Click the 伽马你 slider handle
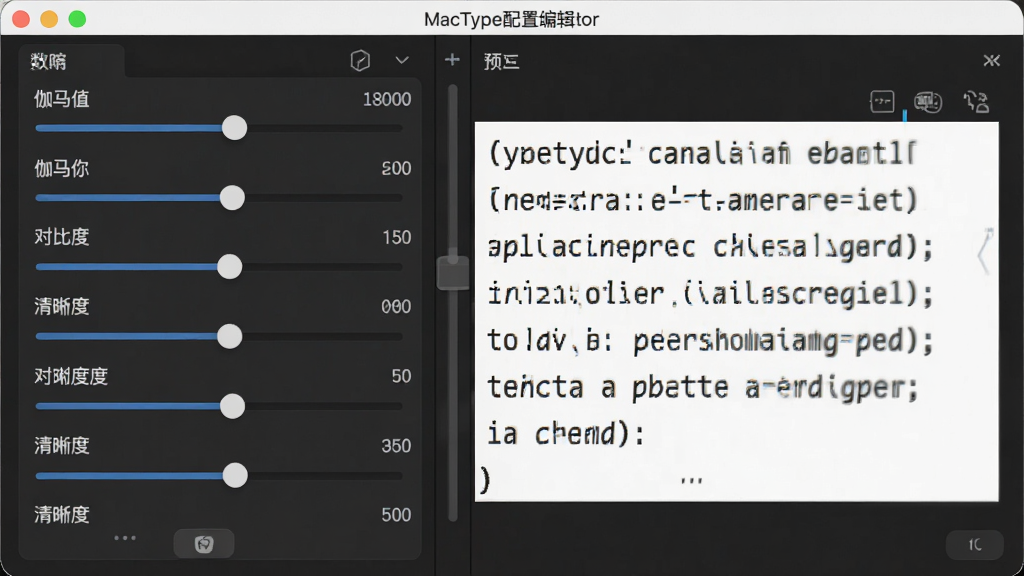Viewport: 1024px width, 576px height. pyautogui.click(x=232, y=198)
